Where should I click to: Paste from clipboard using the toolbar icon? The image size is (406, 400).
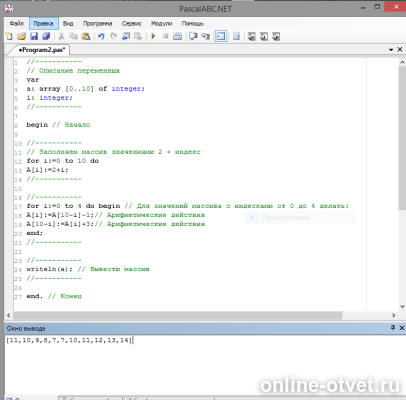pos(86,36)
